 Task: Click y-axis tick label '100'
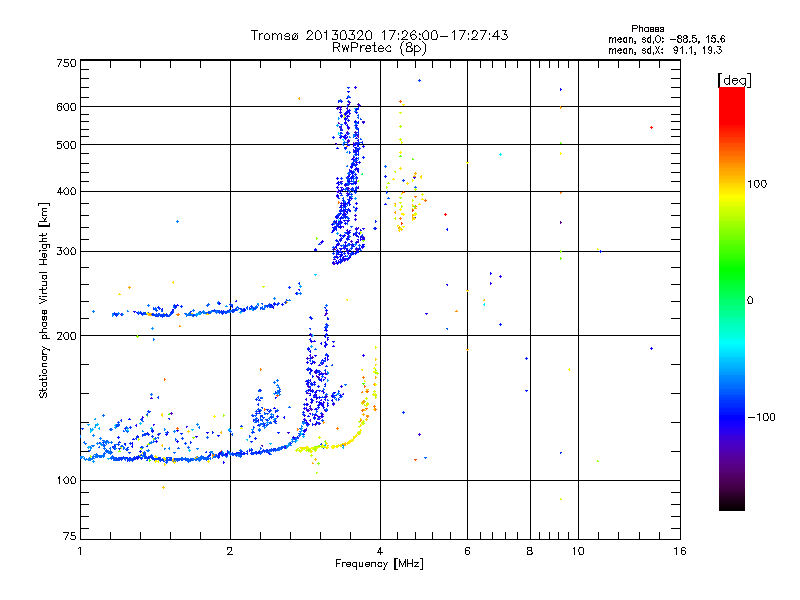point(66,481)
